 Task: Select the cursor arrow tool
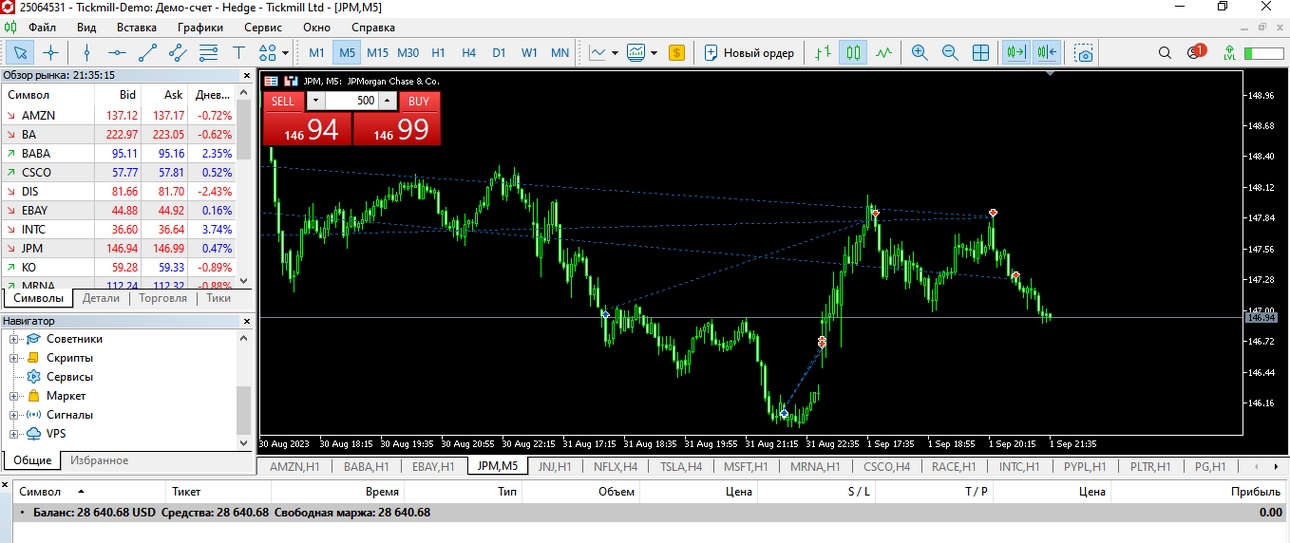pos(20,52)
